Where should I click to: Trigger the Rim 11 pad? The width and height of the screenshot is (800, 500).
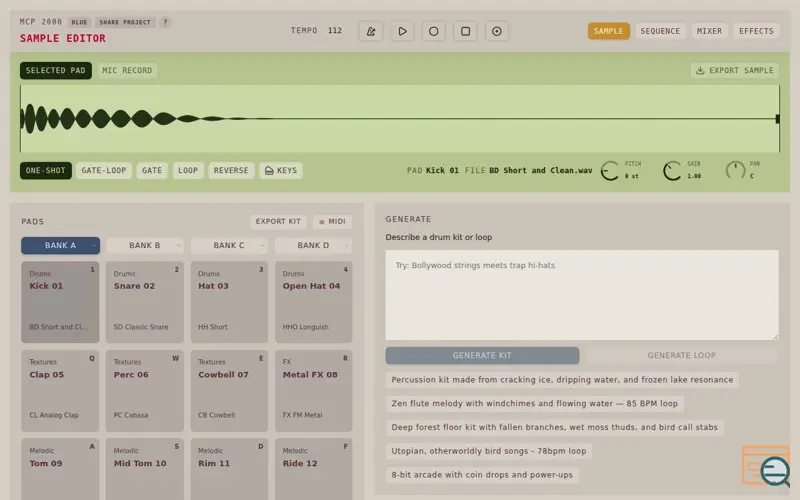pyautogui.click(x=229, y=469)
